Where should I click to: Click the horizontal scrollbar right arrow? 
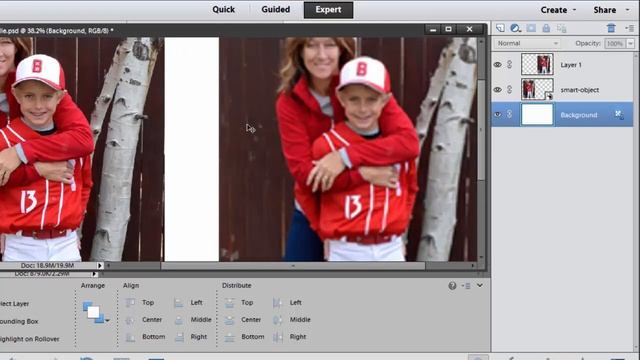pyautogui.click(x=473, y=266)
